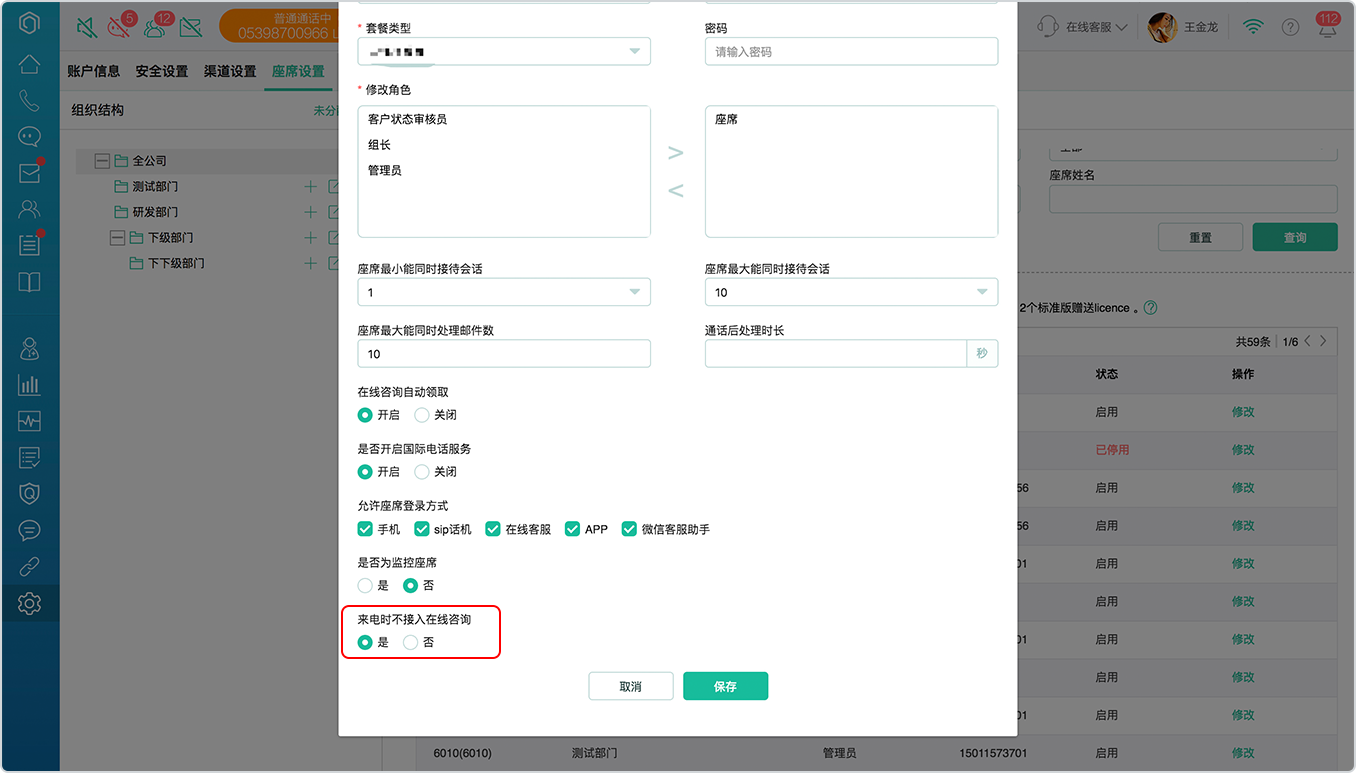Open the message lines bubble sidebar icon

[29, 530]
